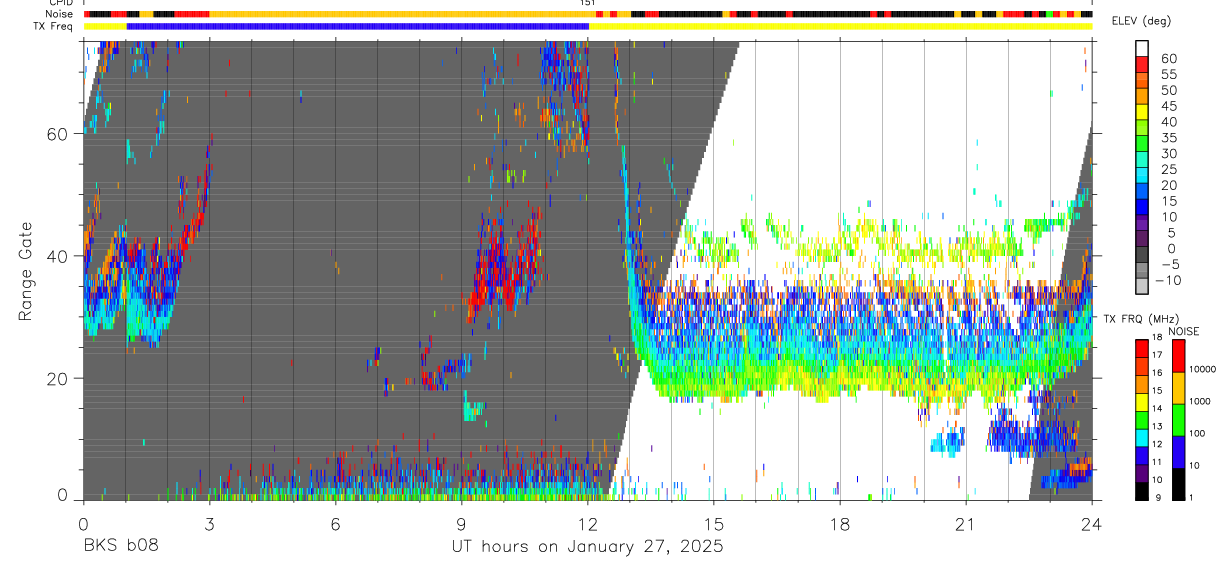This screenshot has height=567, width=1228.
Task: Click the 'ELEV (deg)' legend title
Action: click(x=1141, y=21)
